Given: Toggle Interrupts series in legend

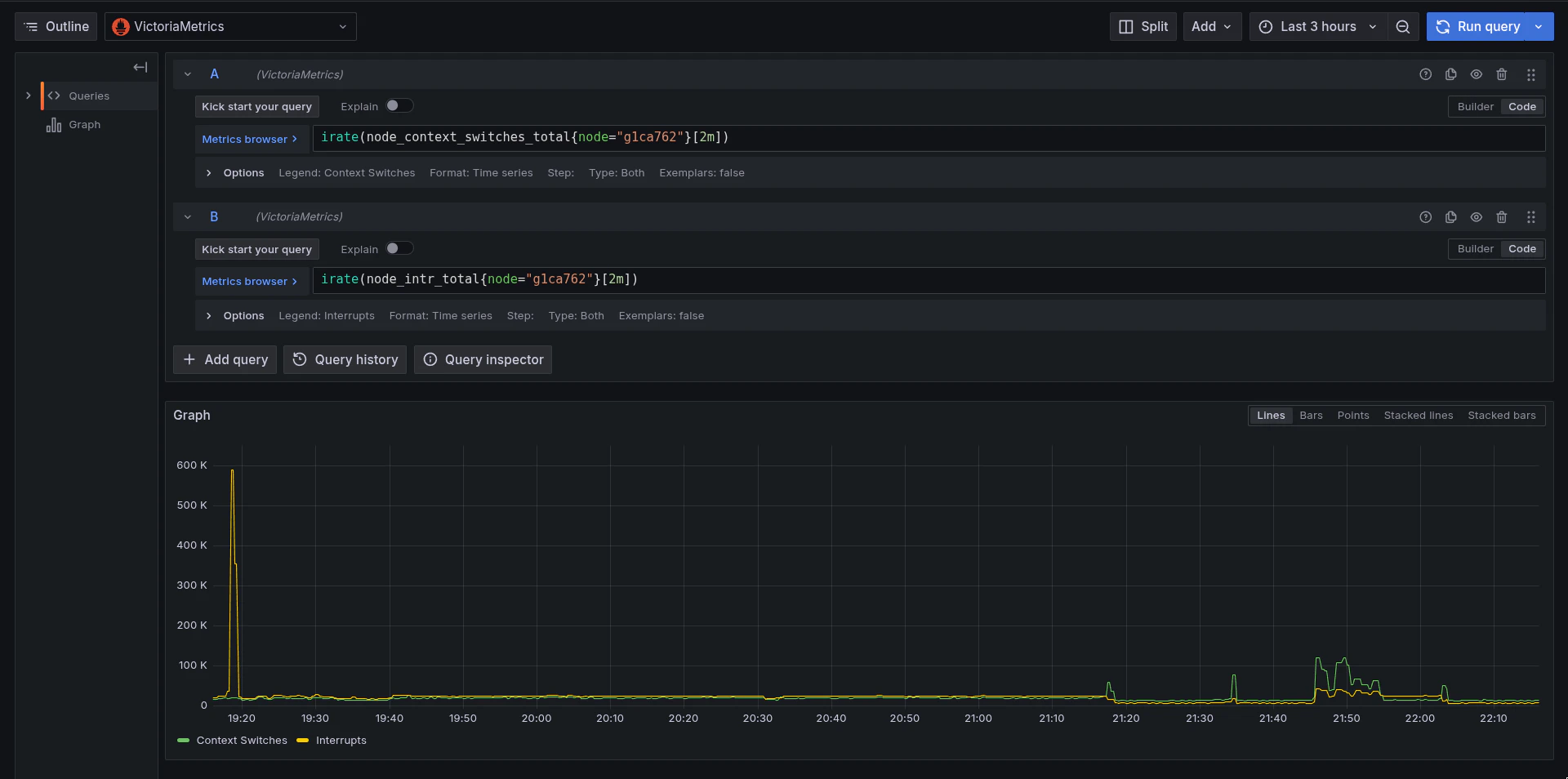Looking at the screenshot, I should [341, 741].
